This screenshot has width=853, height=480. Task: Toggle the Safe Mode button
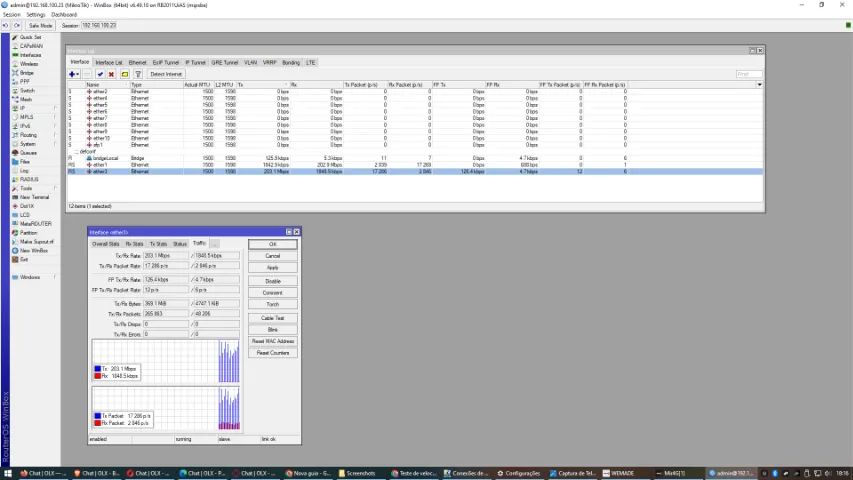click(40, 26)
